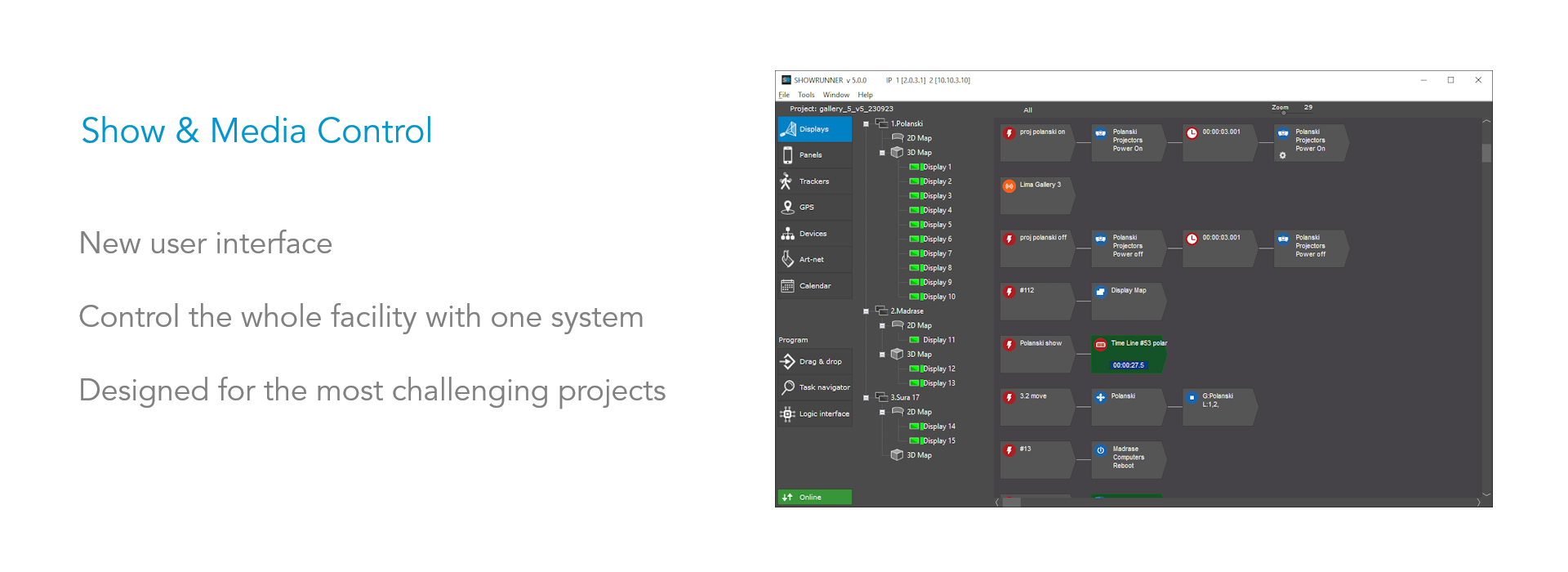Select the Drag & drop program mode
The image size is (1568, 572).
point(814,361)
